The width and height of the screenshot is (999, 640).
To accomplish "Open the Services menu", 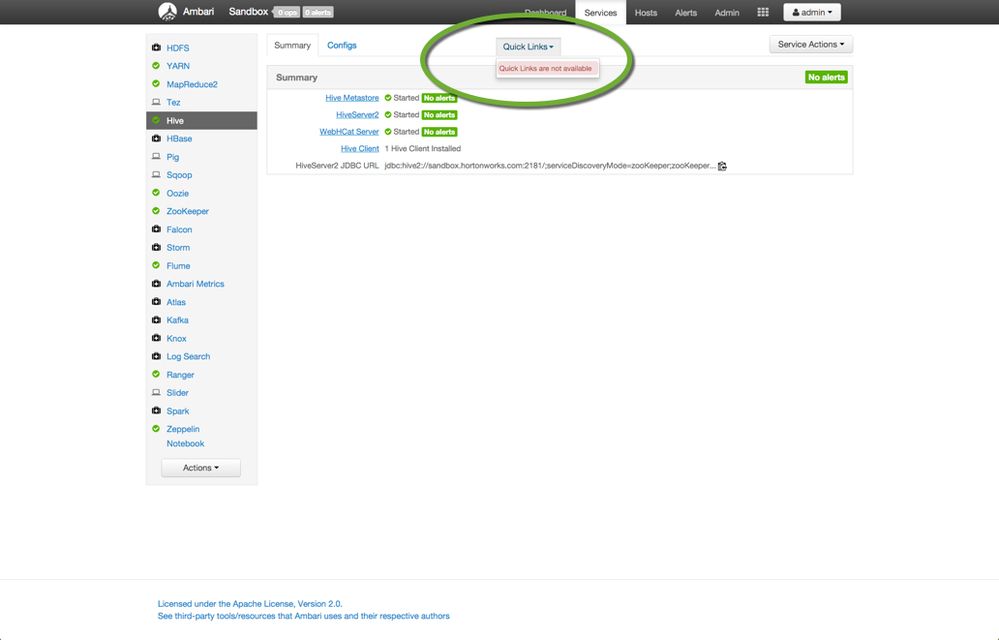I will 601,12.
